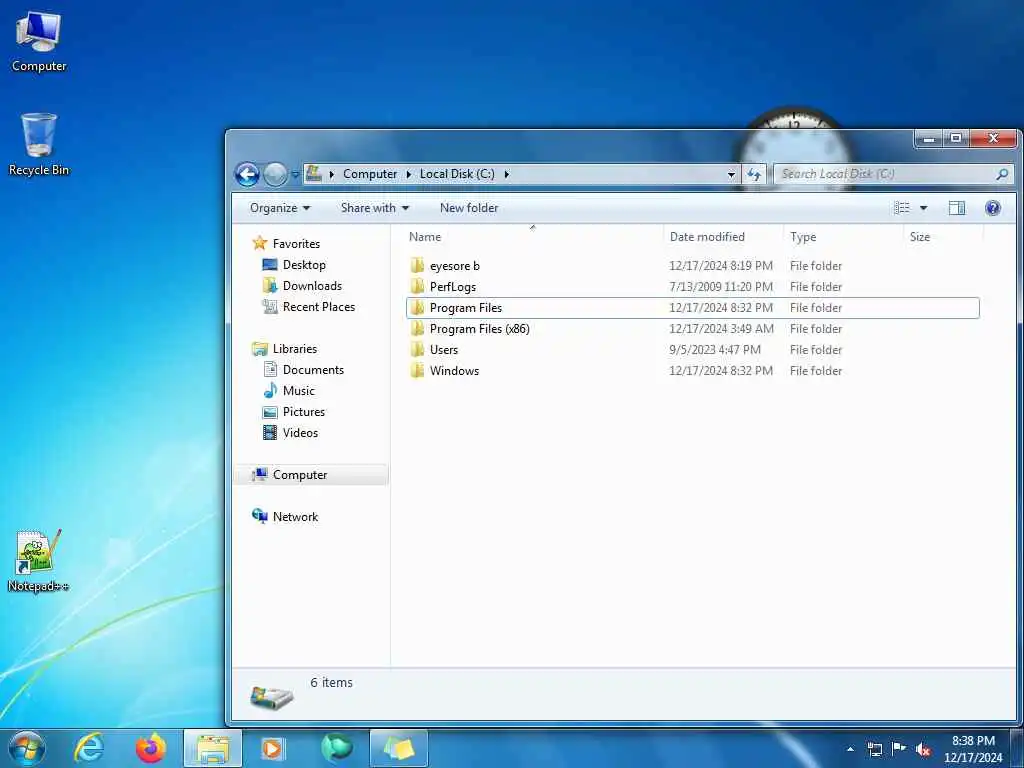The image size is (1024, 768).
Task: Open the Windows Start menu orb
Action: (x=27, y=748)
